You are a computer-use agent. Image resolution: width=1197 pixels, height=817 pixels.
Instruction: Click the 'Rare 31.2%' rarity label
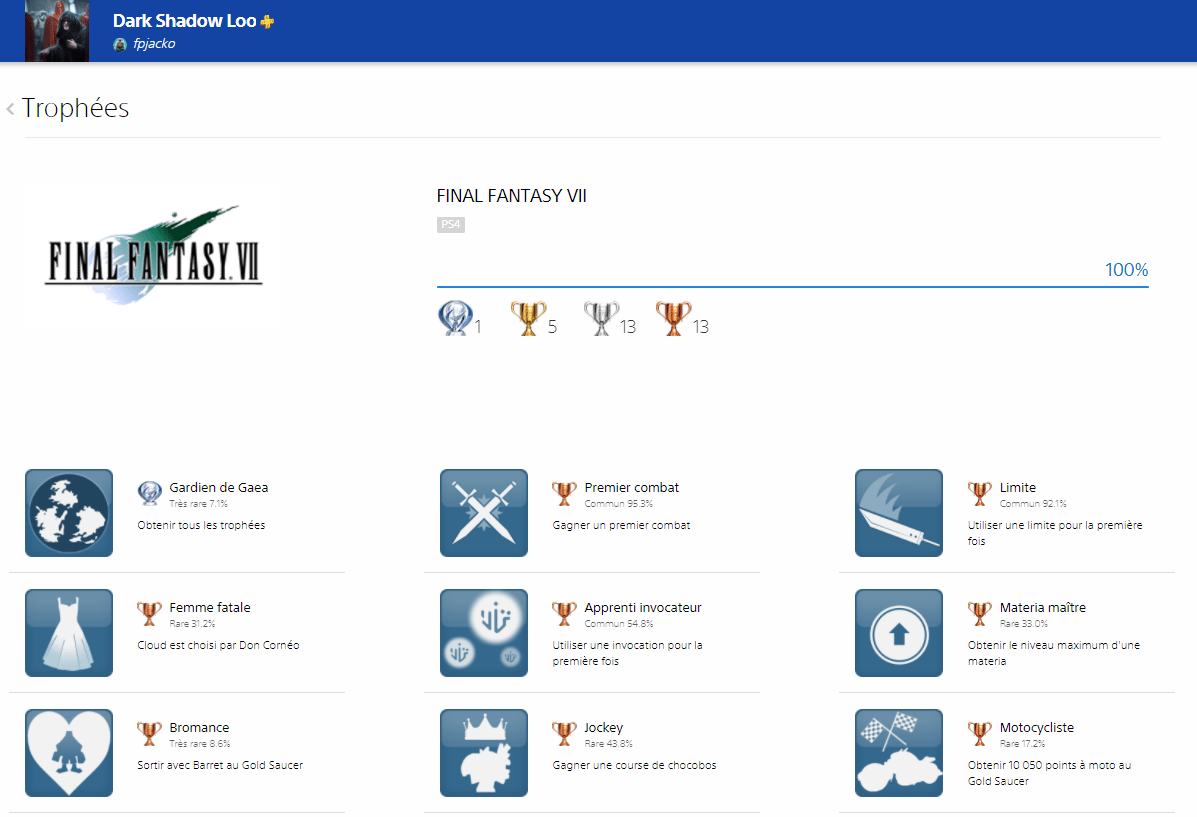(192, 624)
